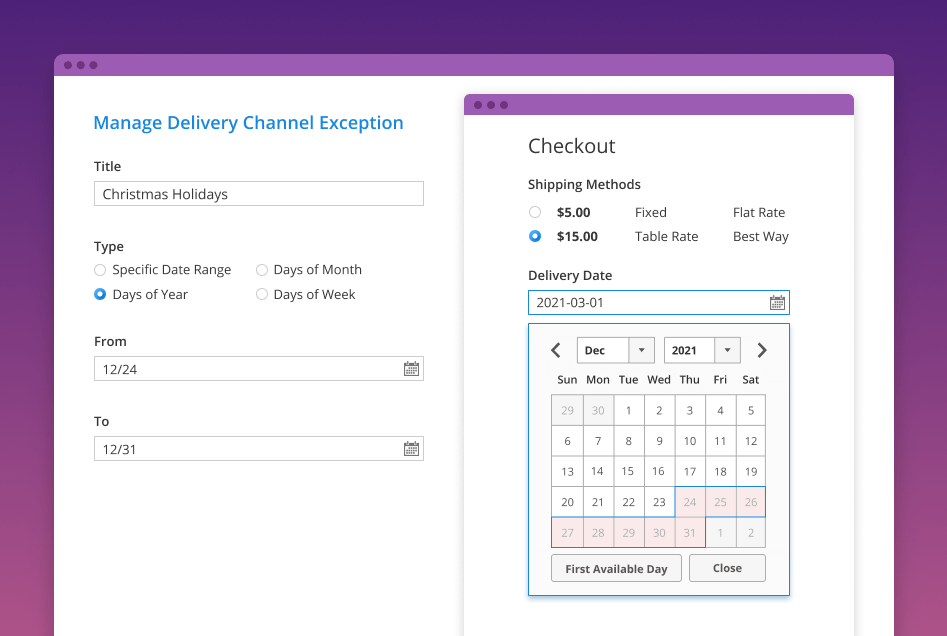Expand the month selector arrow
Viewport: 947px width, 636px height.
(640, 350)
